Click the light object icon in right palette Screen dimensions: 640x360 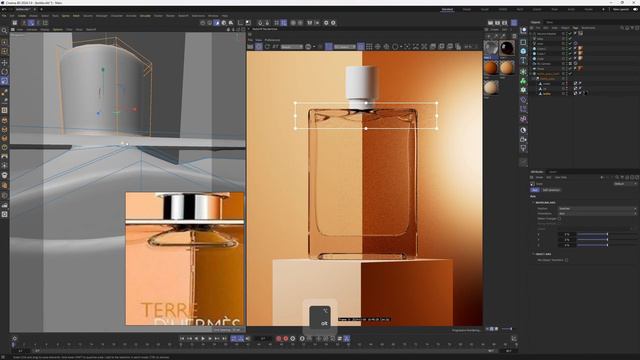[x=523, y=149]
